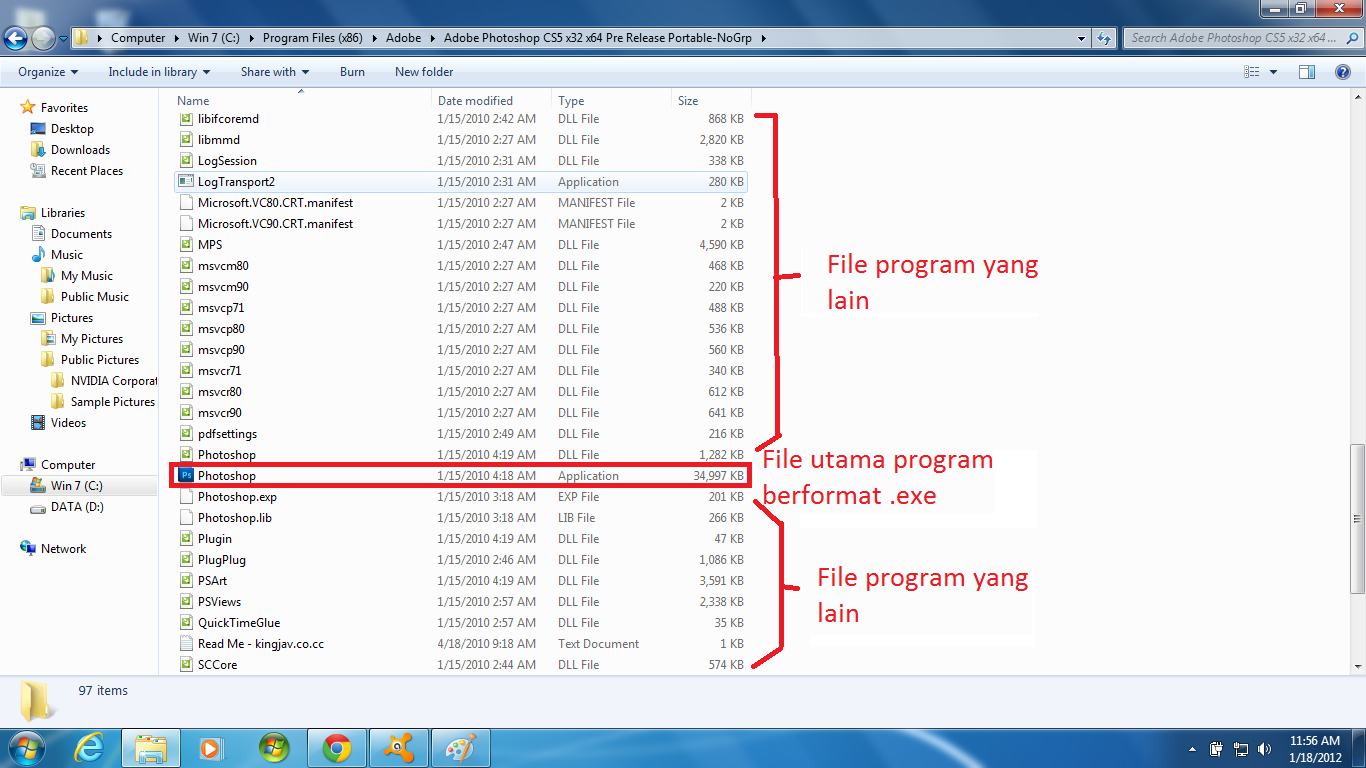The image size is (1366, 768).
Task: Select the SCCore DLL file row
Action: (x=460, y=665)
